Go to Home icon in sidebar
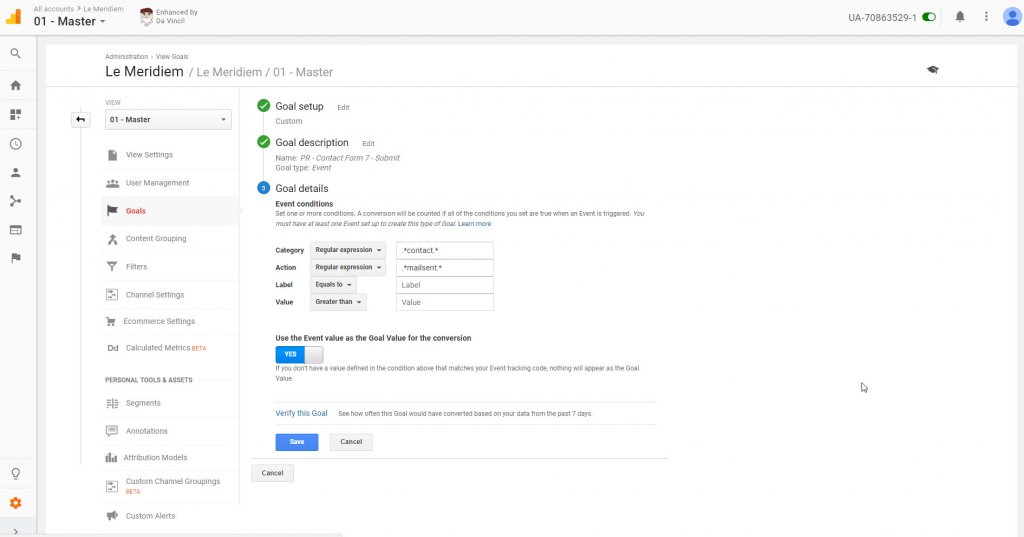Image resolution: width=1024 pixels, height=537 pixels. (x=16, y=86)
